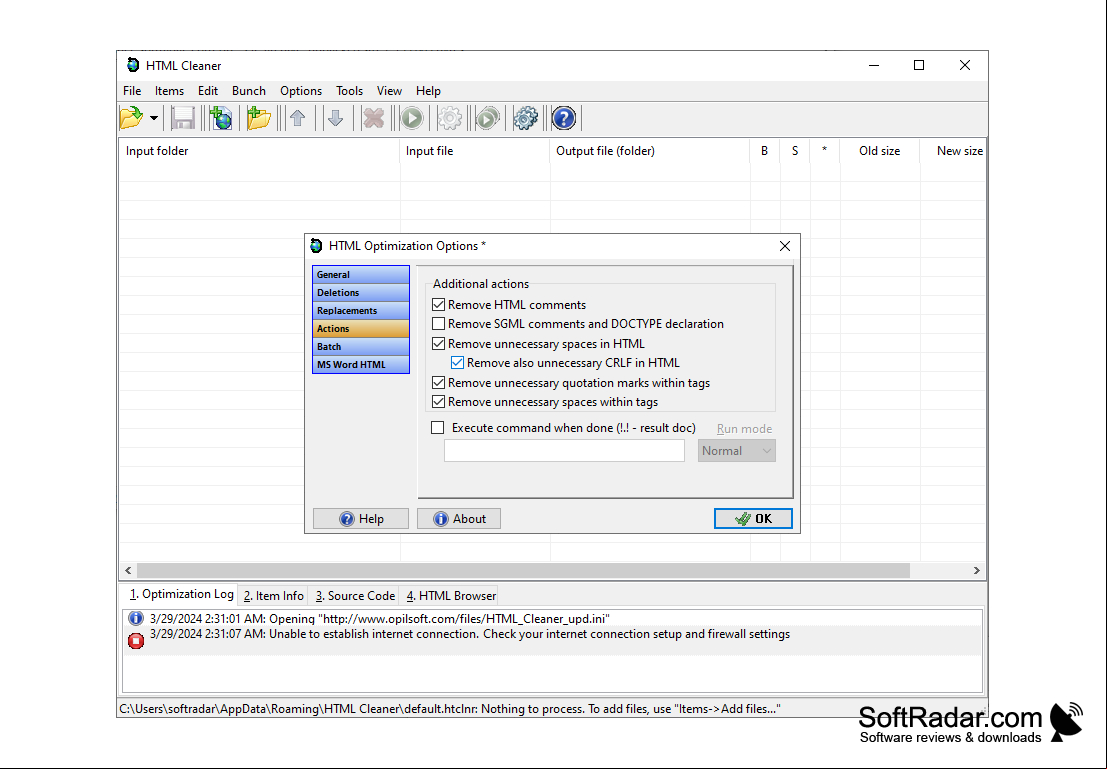Click the Output file (folder) column header
This screenshot has height=769, width=1107.
[650, 151]
